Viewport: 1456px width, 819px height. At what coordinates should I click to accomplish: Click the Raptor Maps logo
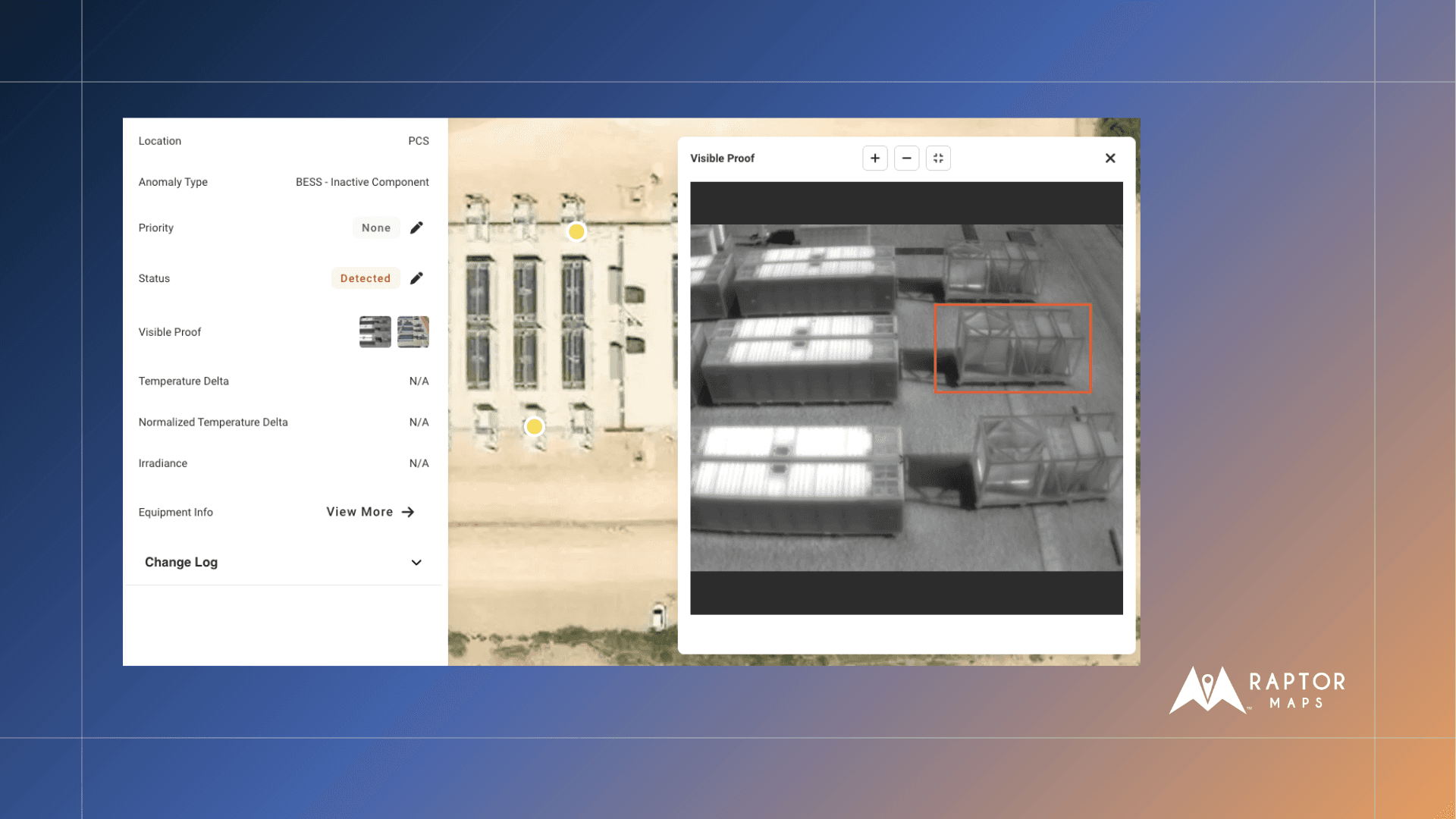(x=1257, y=690)
